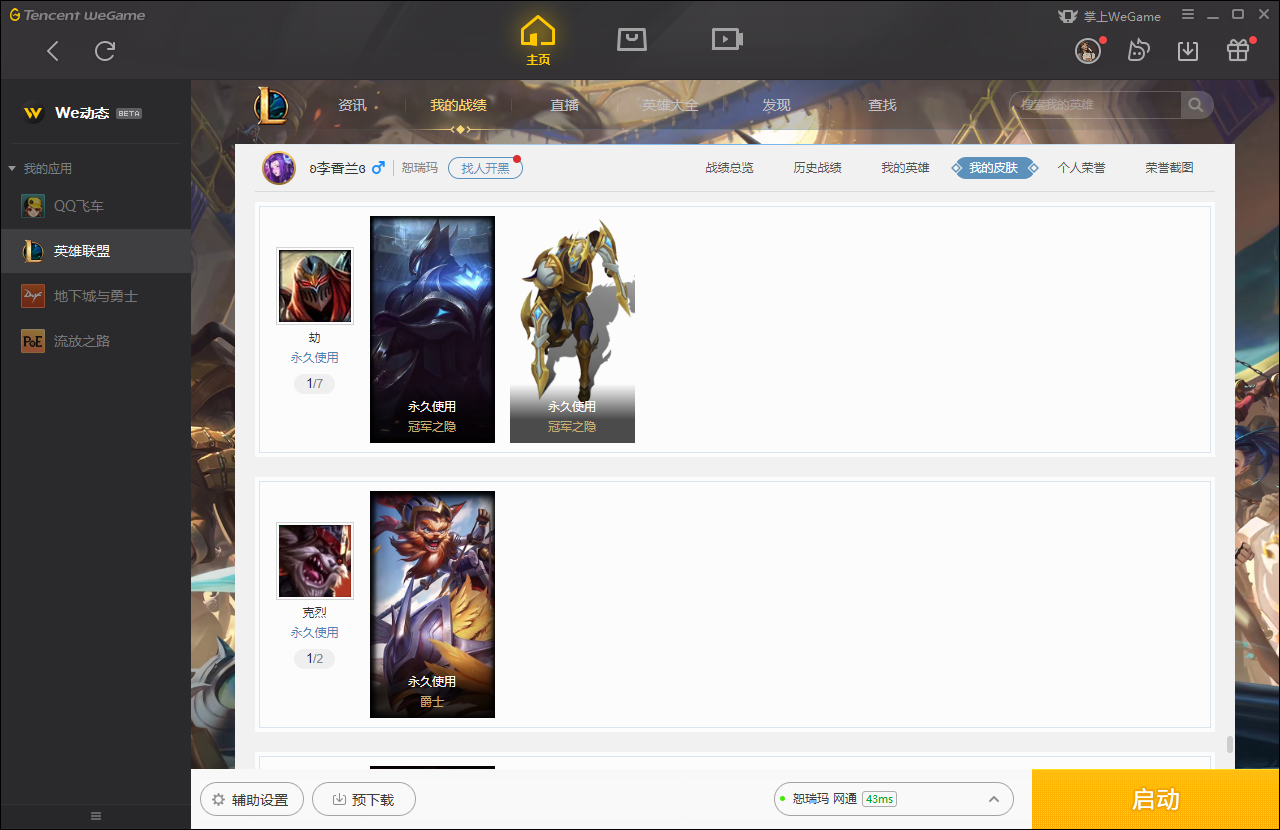Select 流放之路 in sidebar
The width and height of the screenshot is (1280, 830).
point(95,341)
